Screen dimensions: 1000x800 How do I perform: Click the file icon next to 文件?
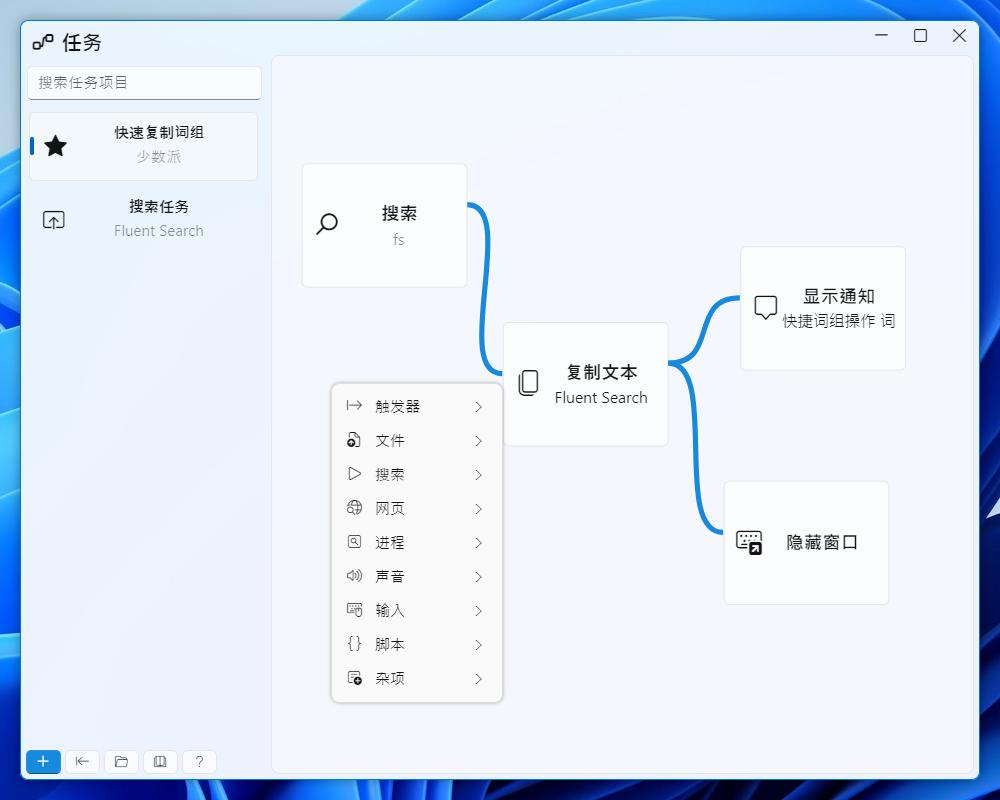[x=354, y=440]
